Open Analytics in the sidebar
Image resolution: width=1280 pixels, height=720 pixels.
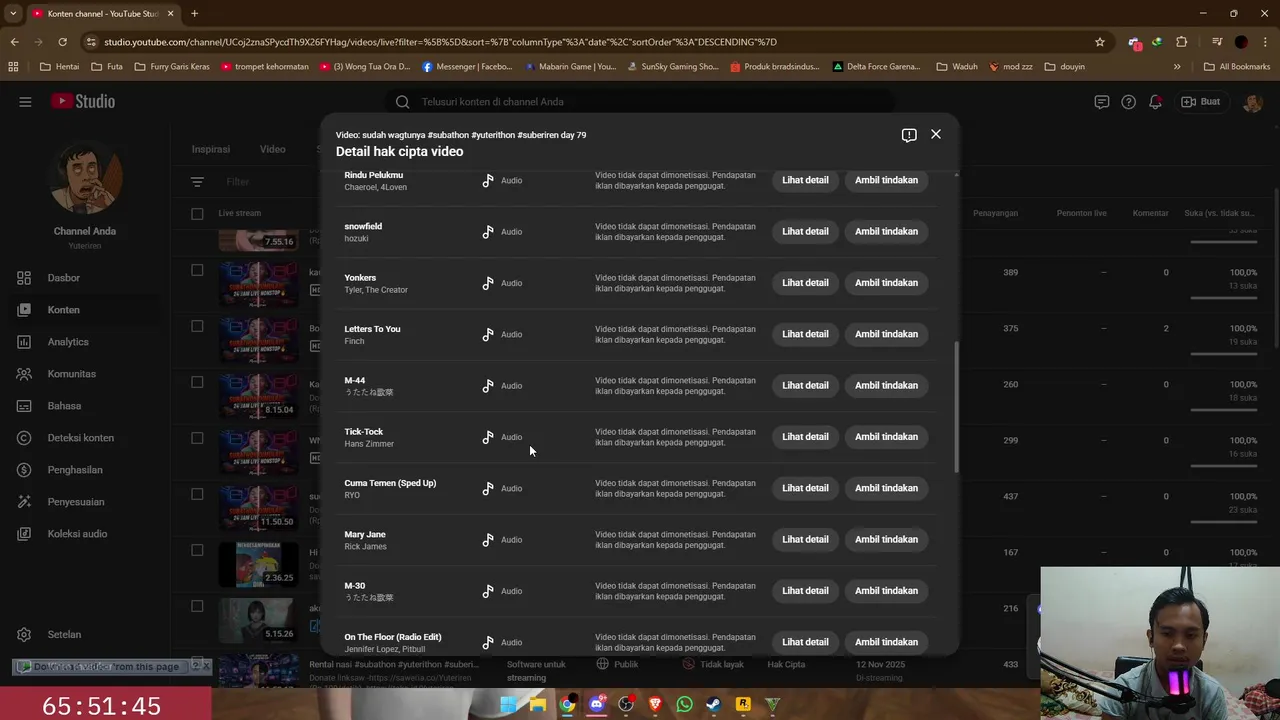[x=68, y=342]
